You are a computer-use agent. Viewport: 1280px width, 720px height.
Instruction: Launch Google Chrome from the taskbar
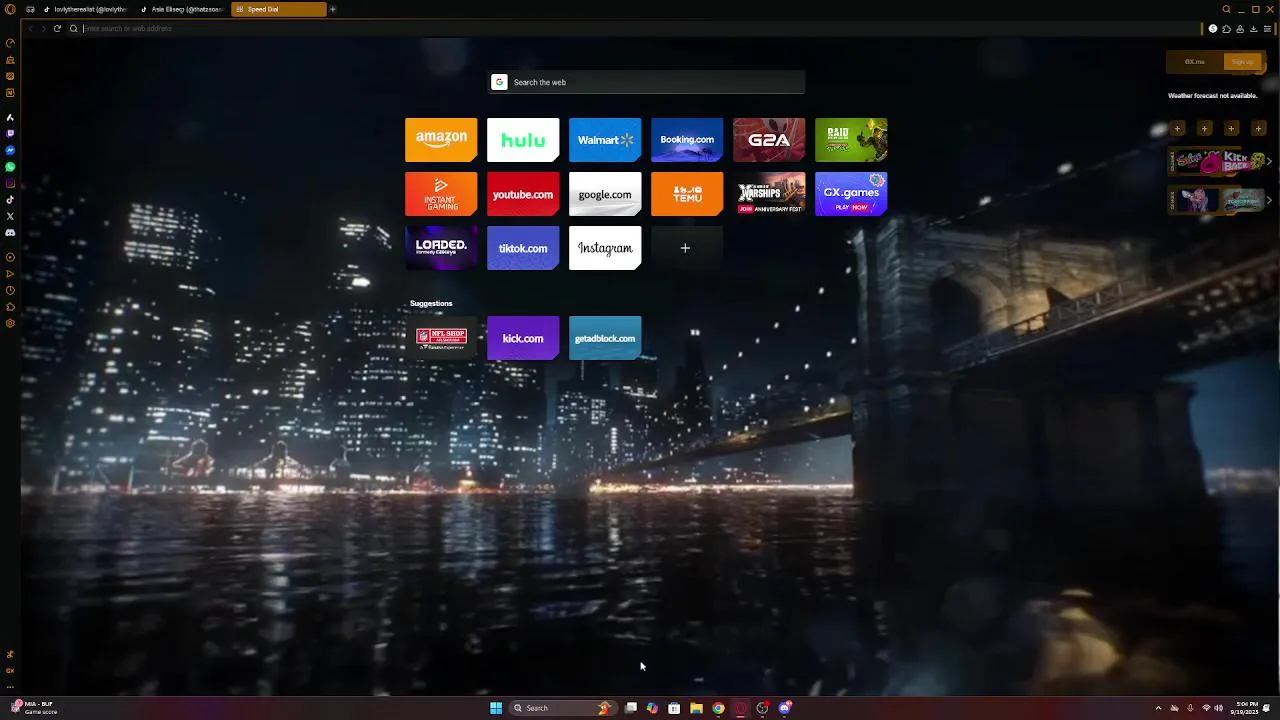pyautogui.click(x=718, y=708)
